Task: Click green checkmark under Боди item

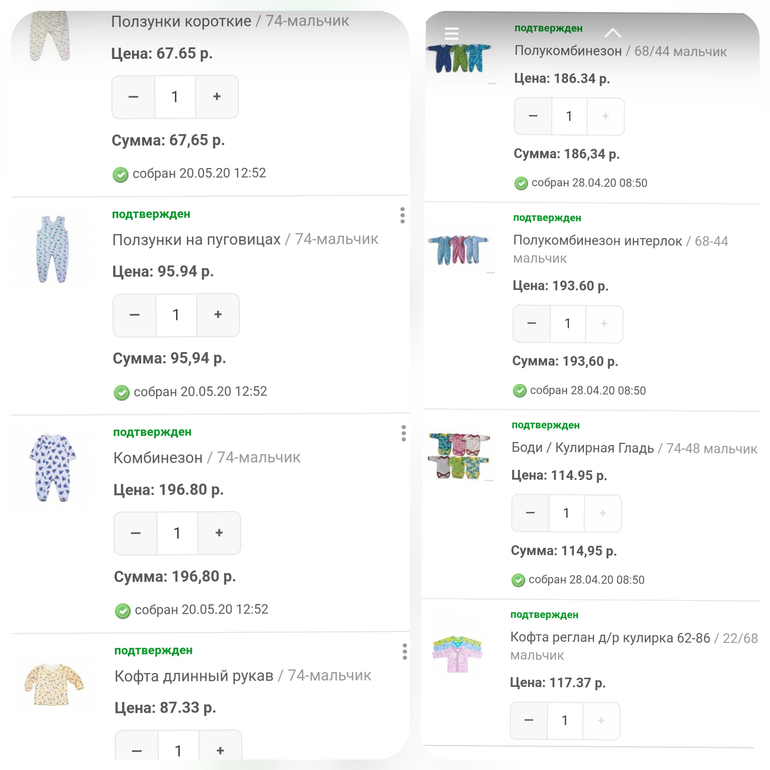Action: coord(518,580)
